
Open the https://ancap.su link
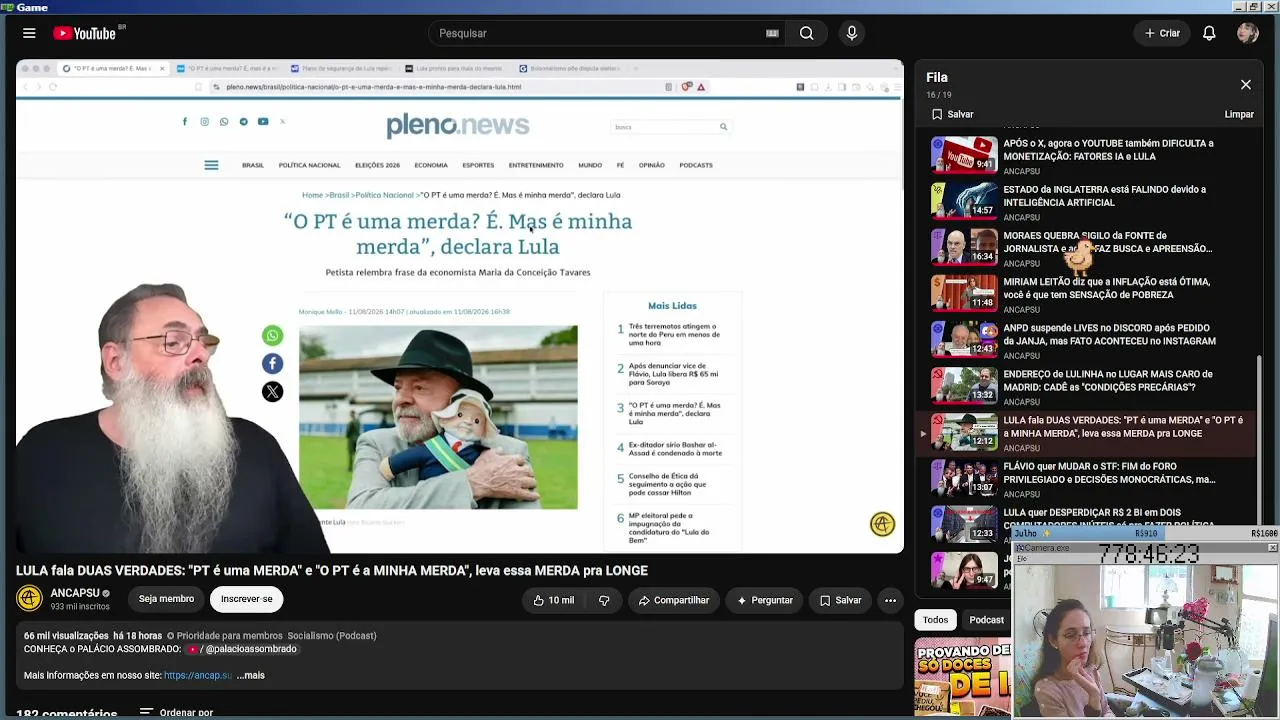[198, 675]
